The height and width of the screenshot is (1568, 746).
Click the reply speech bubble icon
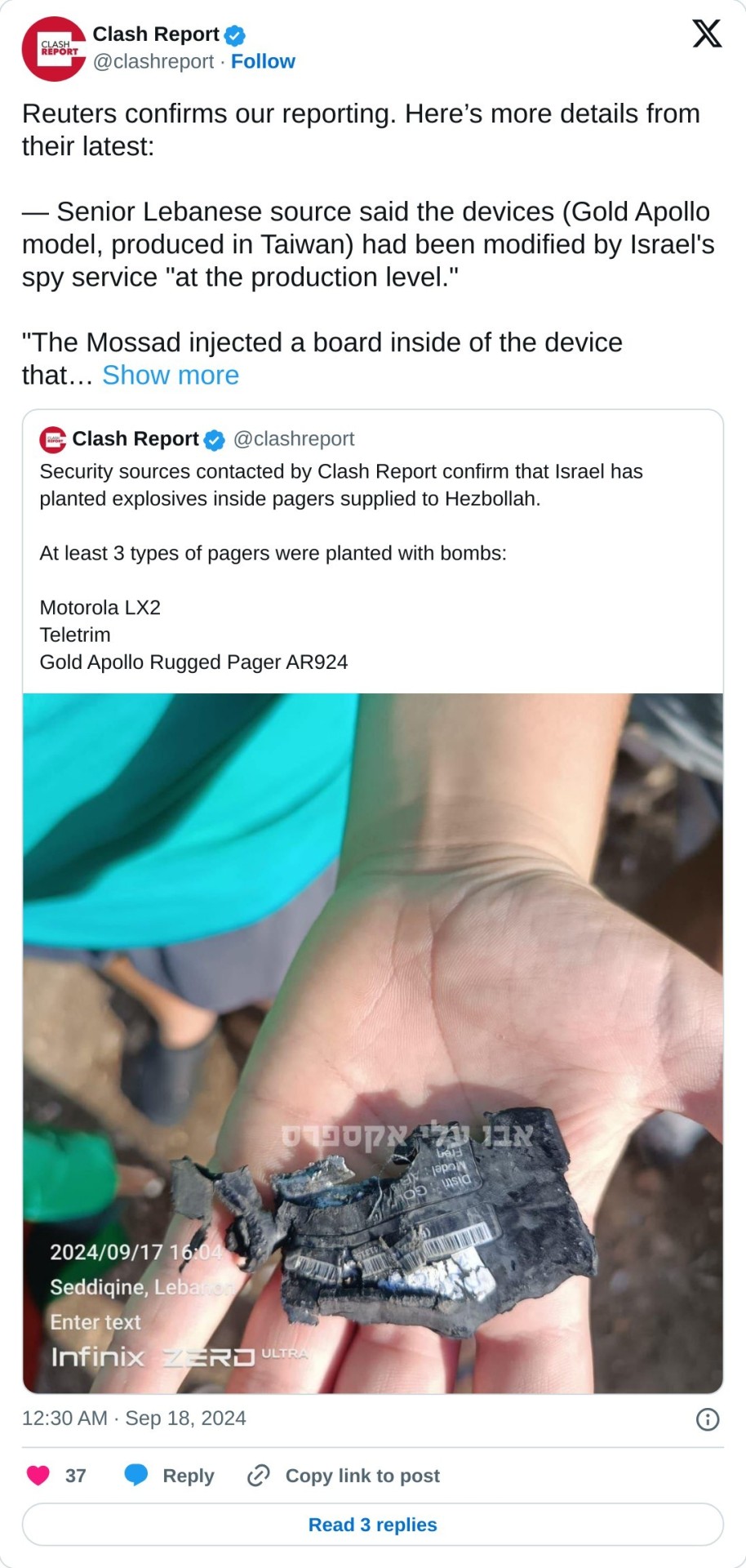(136, 1475)
